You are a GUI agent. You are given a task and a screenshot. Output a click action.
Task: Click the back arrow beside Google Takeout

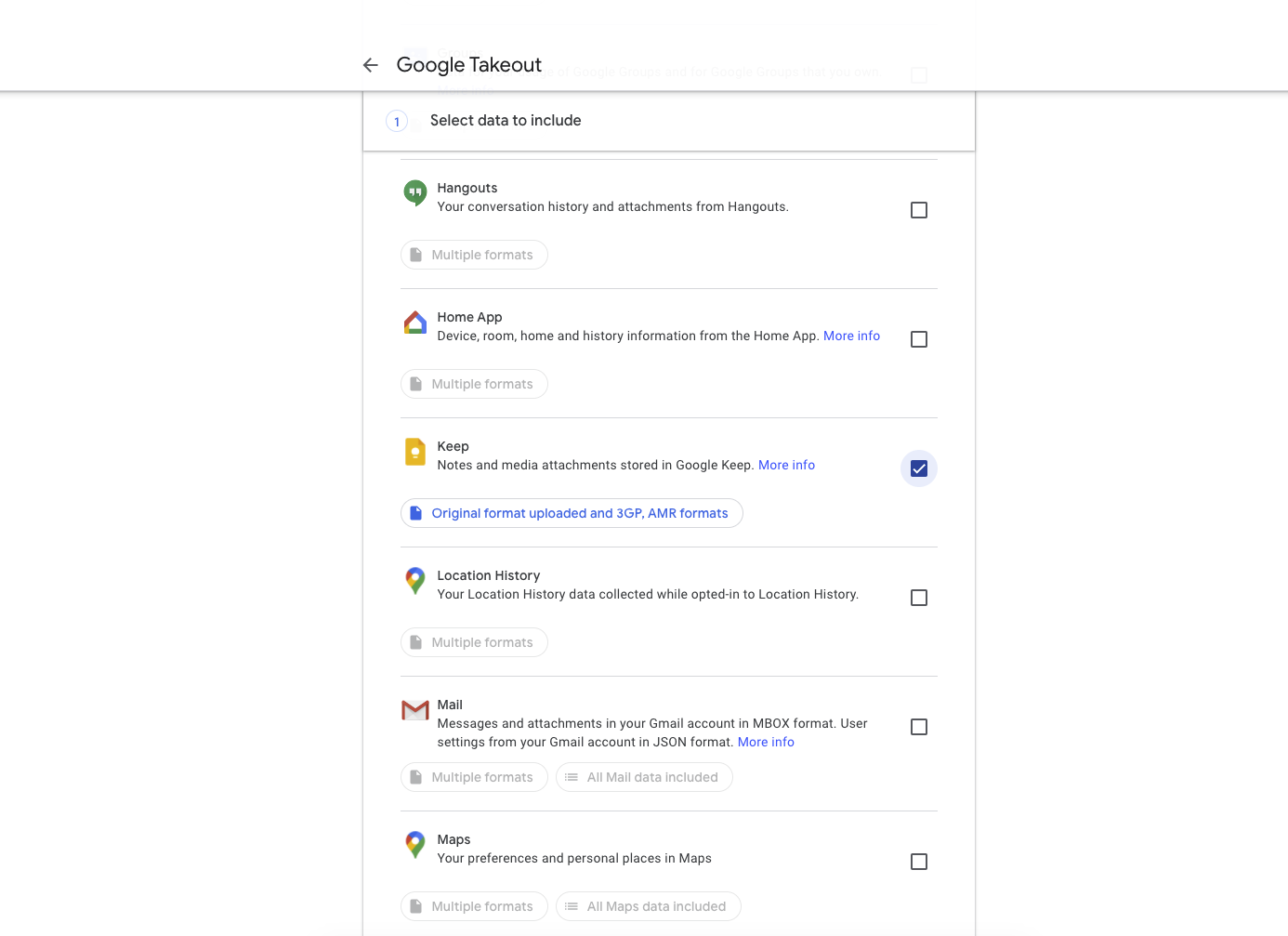pyautogui.click(x=371, y=65)
